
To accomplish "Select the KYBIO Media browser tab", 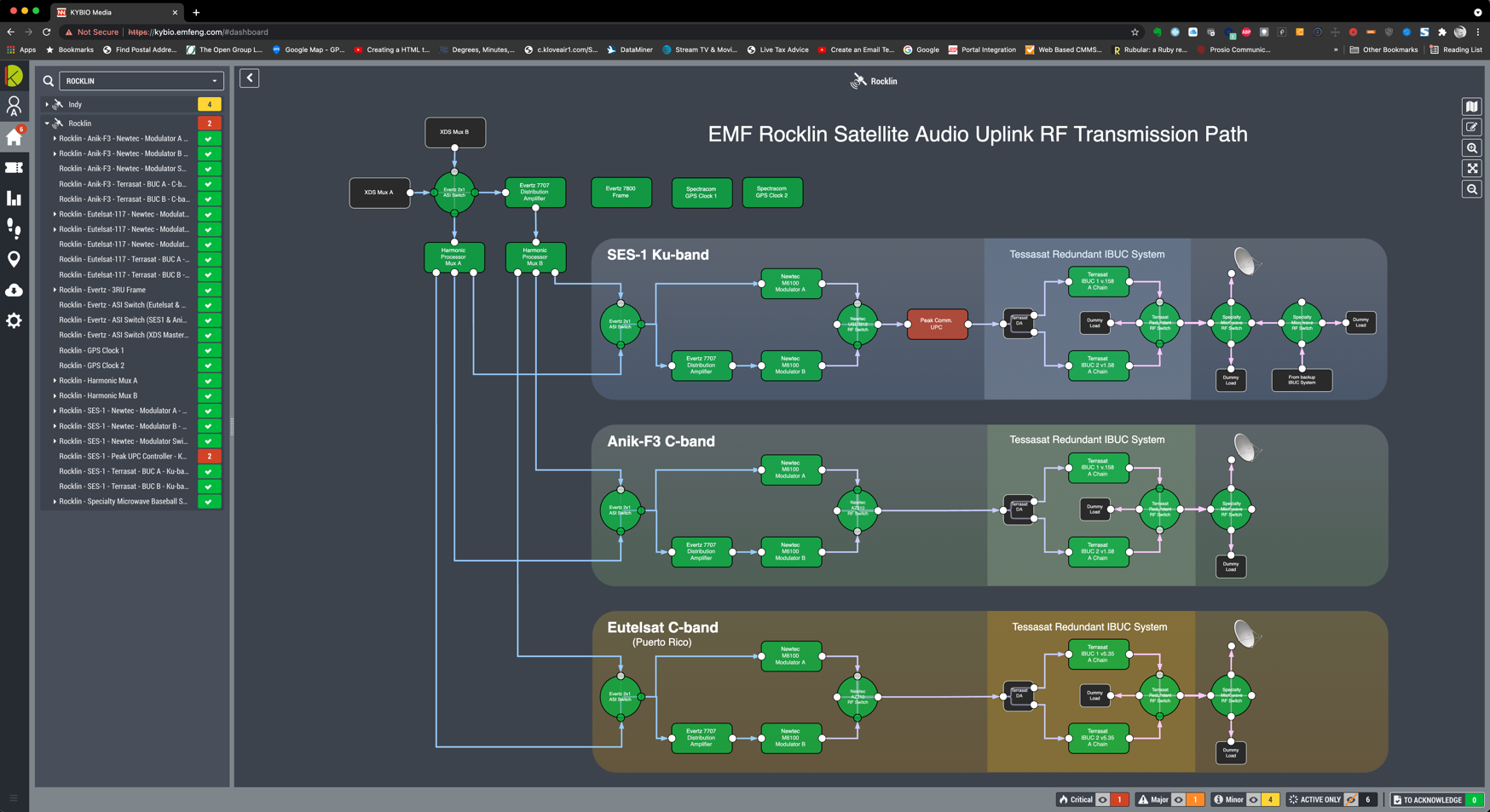I will [x=117, y=12].
